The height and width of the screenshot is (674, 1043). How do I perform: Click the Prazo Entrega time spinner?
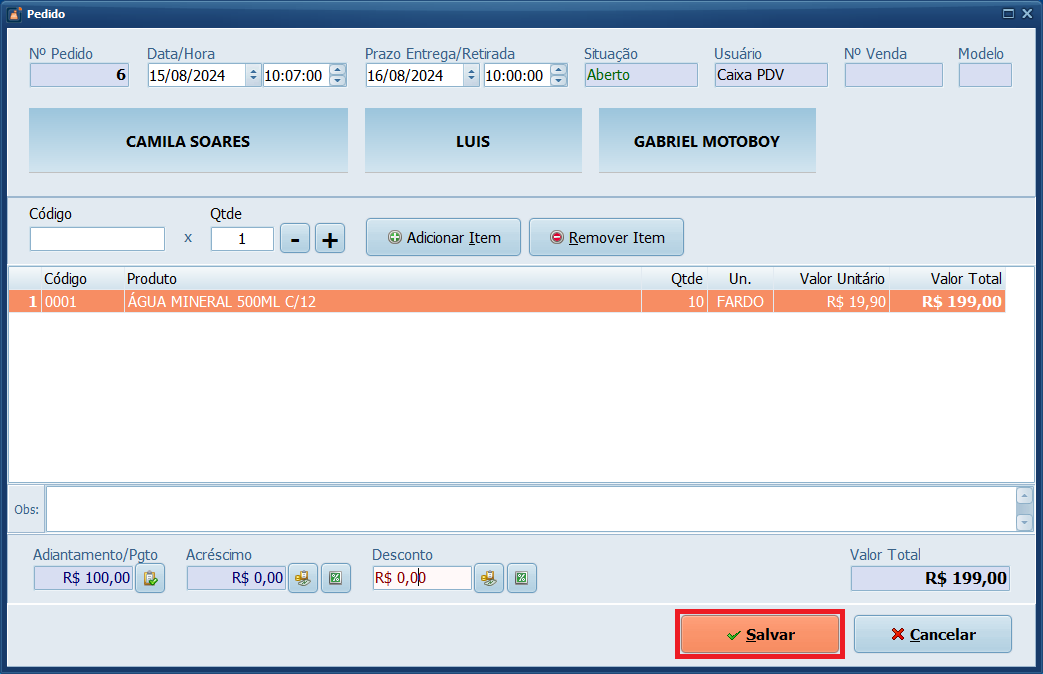[560, 75]
